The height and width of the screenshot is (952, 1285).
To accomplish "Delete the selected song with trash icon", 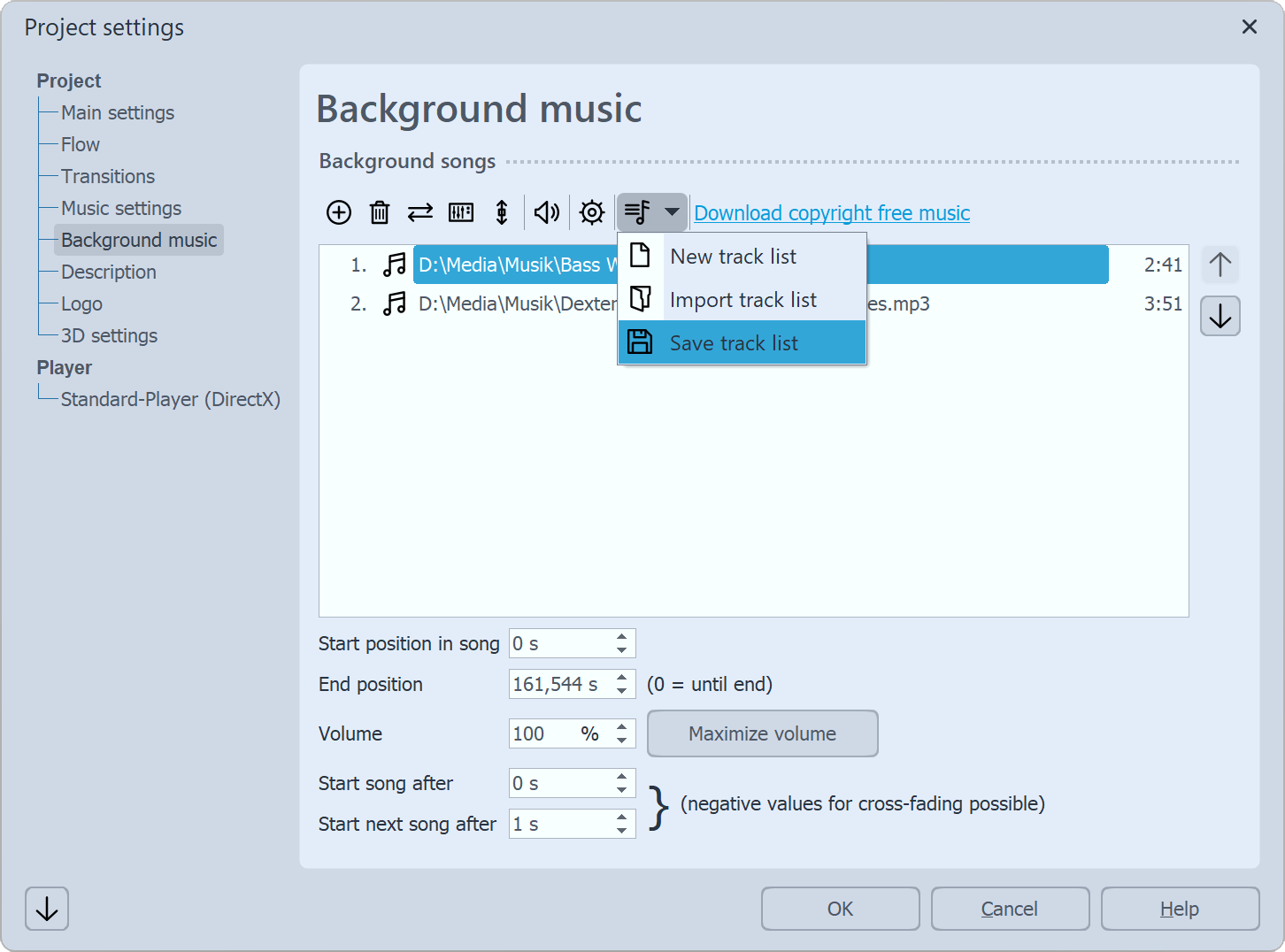I will pos(380,212).
